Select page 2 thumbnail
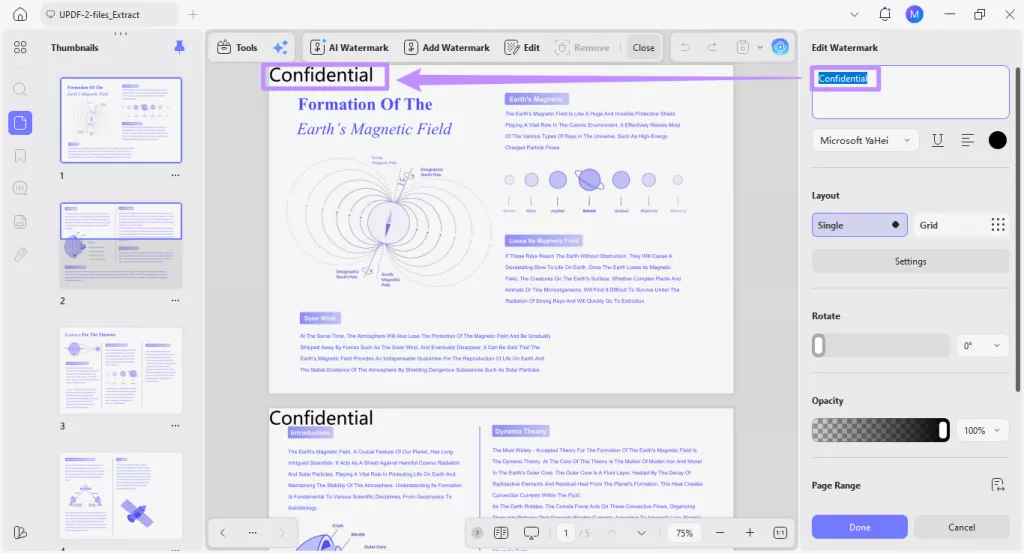Viewport: 1024px width, 553px height. [x=121, y=245]
